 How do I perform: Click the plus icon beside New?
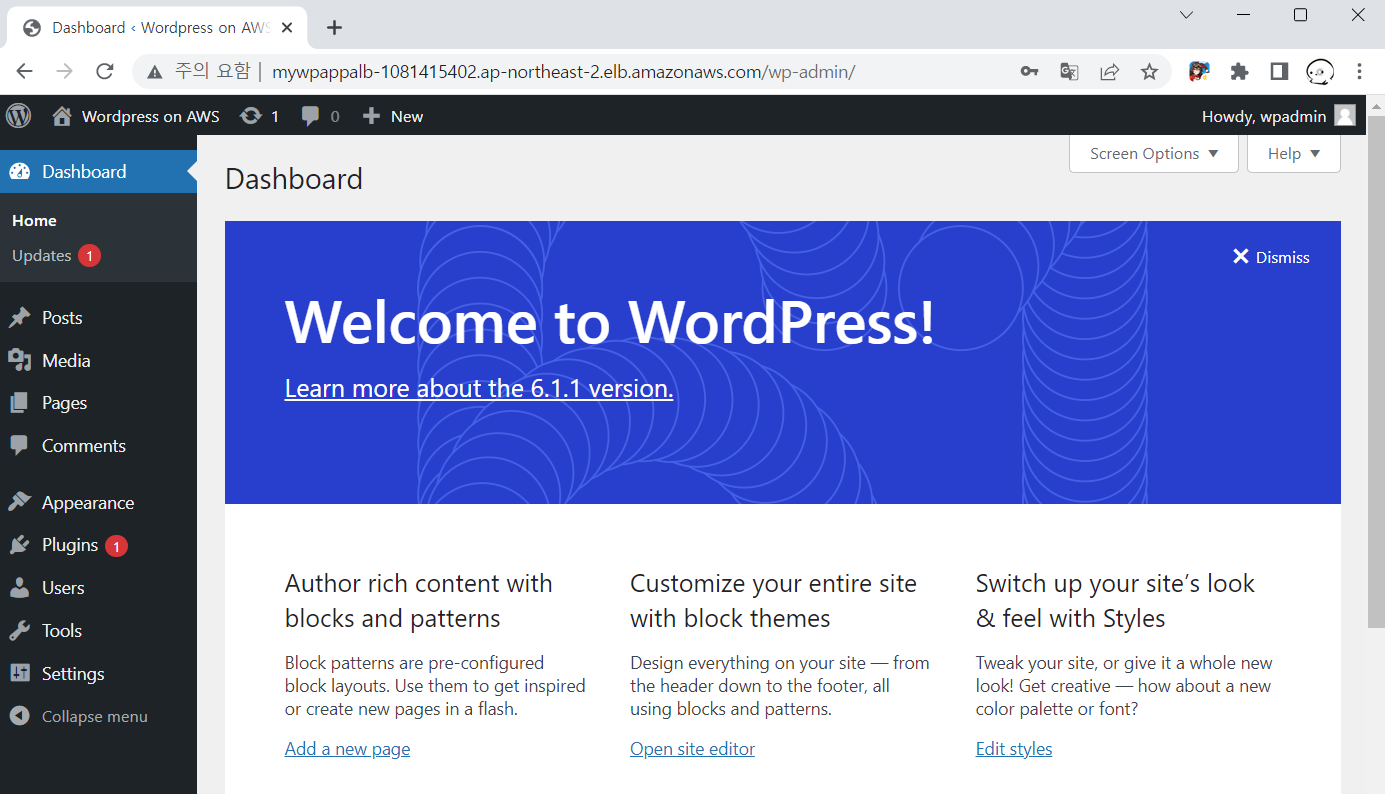(x=371, y=116)
